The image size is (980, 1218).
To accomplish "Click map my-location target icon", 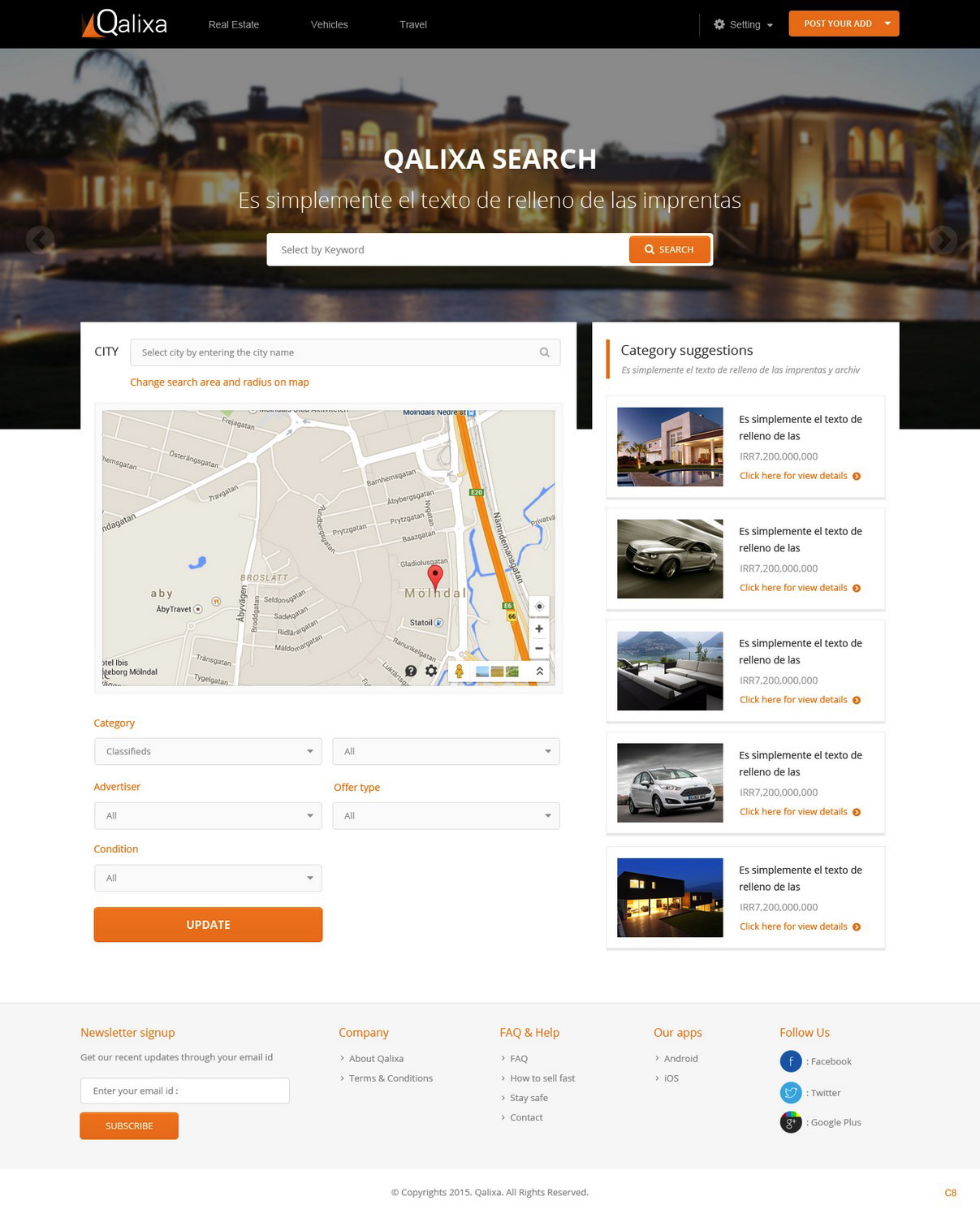I will [539, 607].
